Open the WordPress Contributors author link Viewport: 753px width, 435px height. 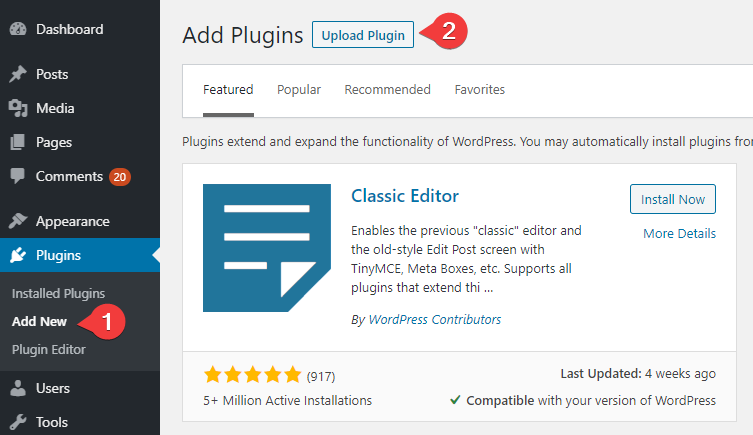coord(435,320)
